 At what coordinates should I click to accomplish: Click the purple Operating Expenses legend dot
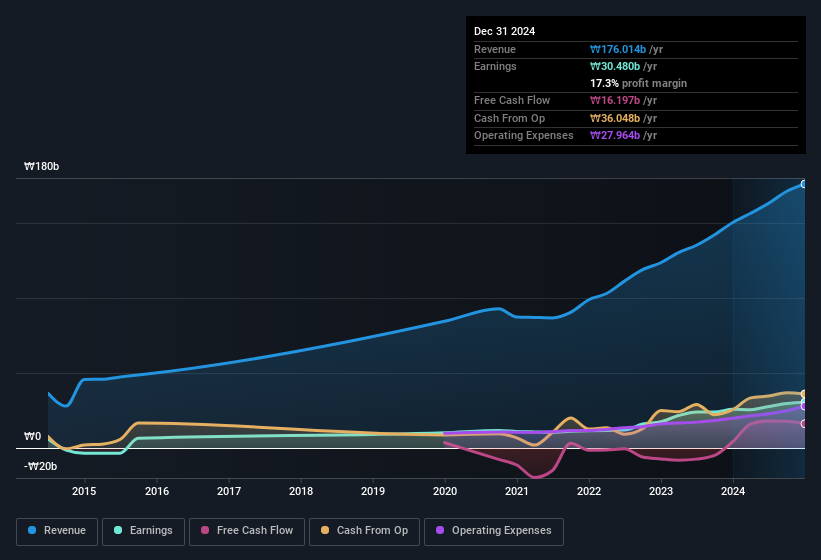coord(441,530)
